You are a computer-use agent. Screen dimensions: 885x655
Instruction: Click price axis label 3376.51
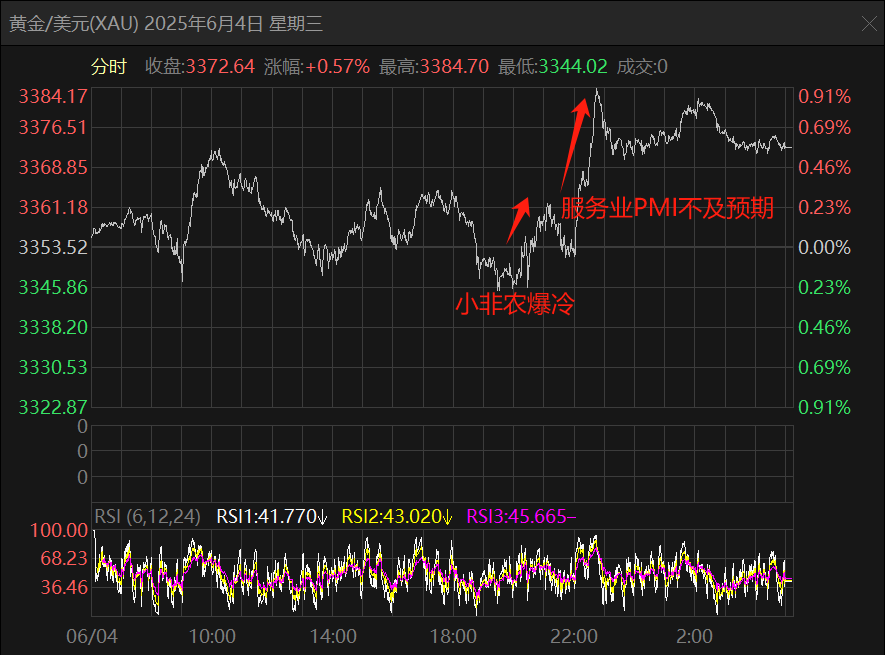coord(53,128)
